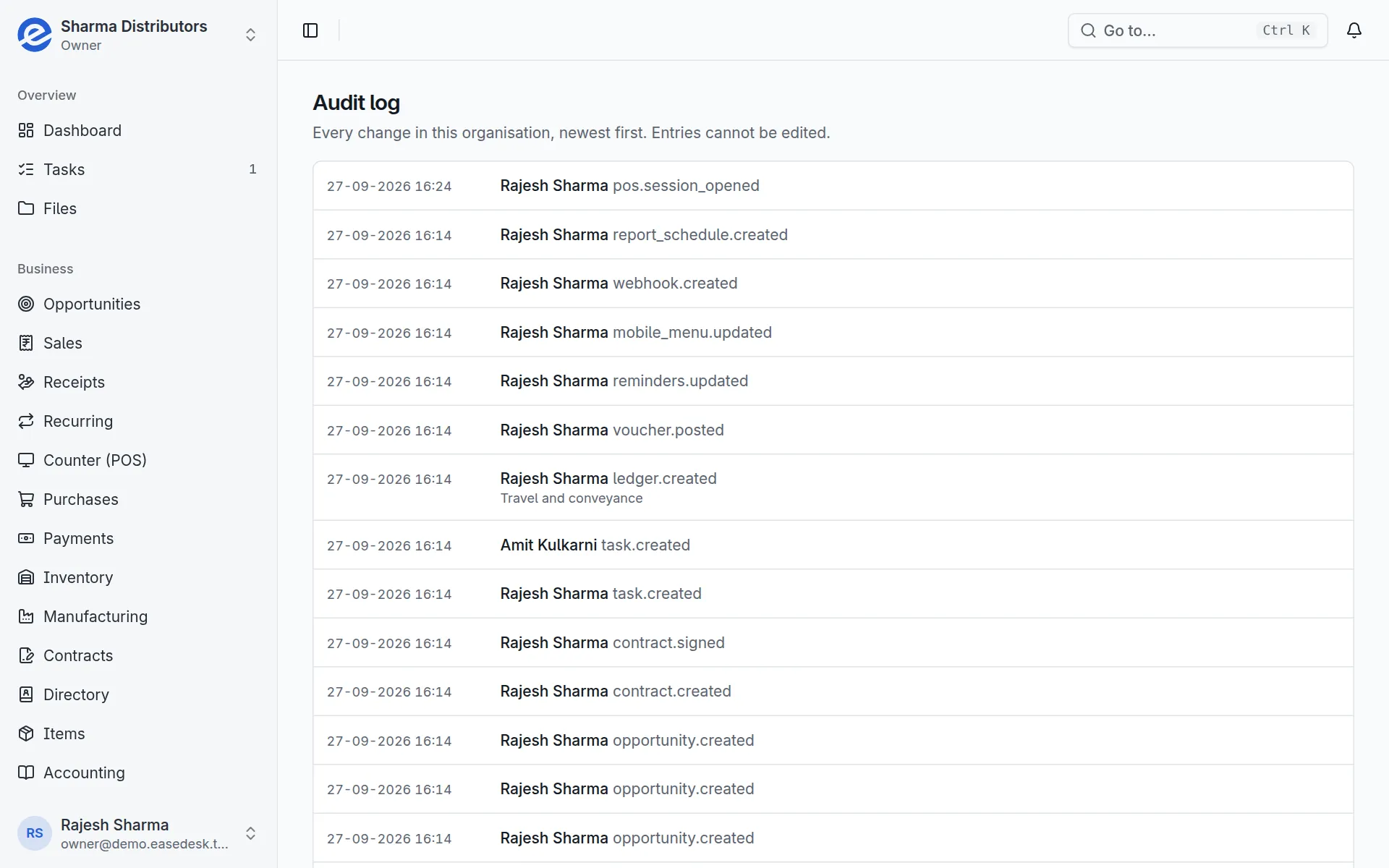Screen dimensions: 1389x868
Task: Expand the Sharma Distributors organisation switcher
Action: click(x=250, y=35)
